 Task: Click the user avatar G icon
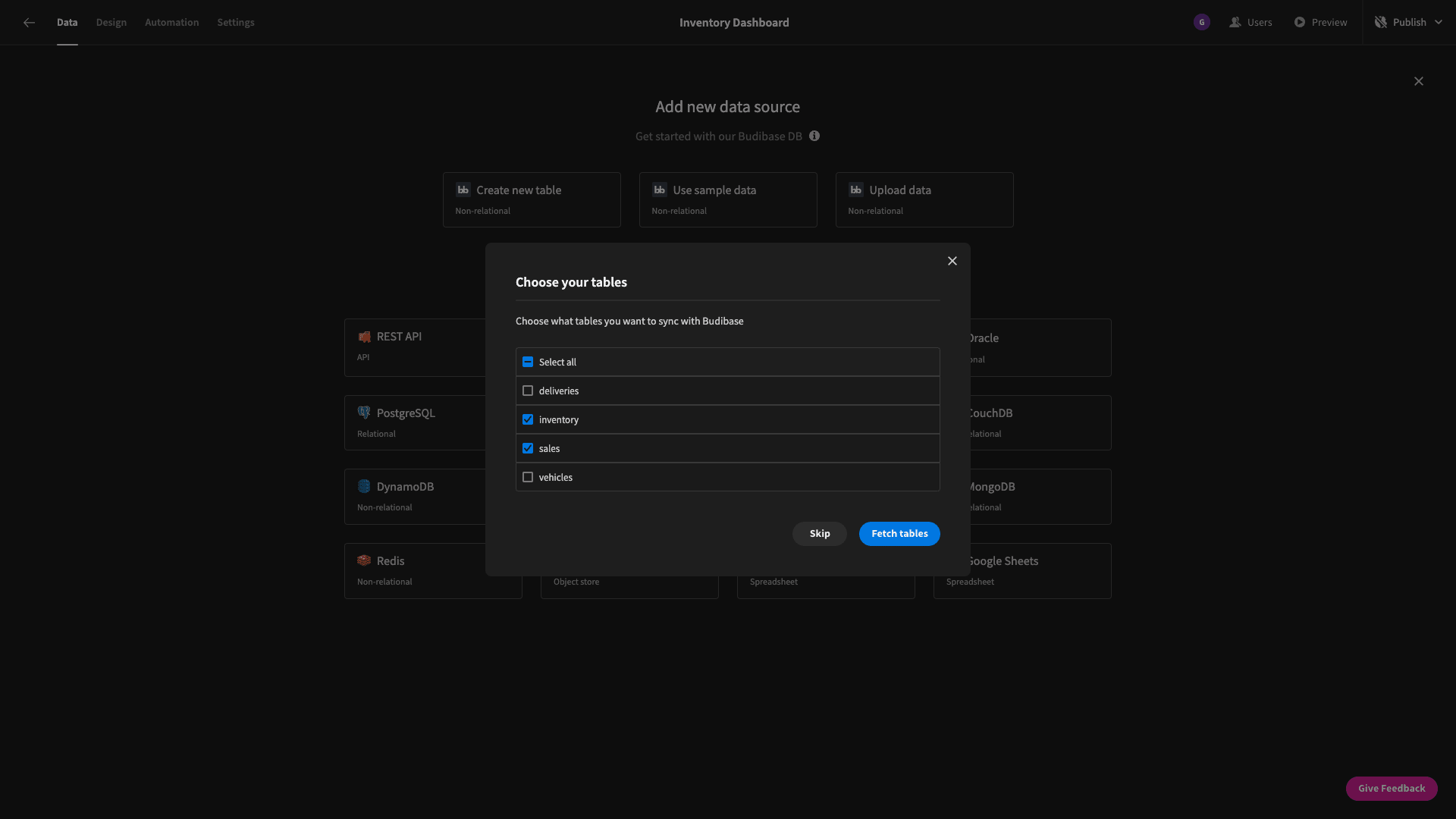click(x=1201, y=23)
